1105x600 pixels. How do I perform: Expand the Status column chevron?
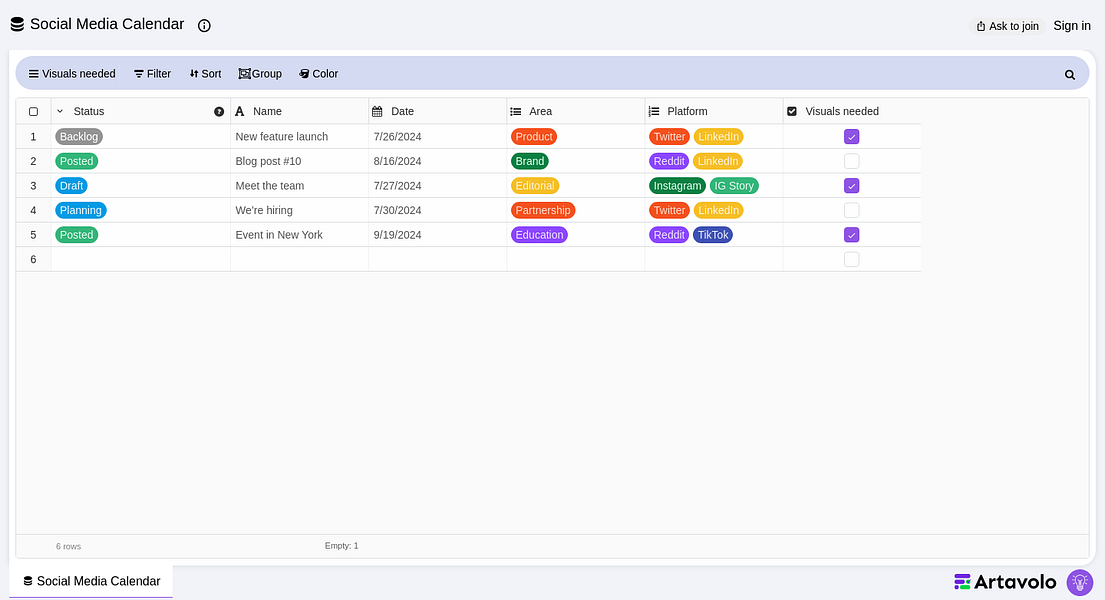coord(60,112)
